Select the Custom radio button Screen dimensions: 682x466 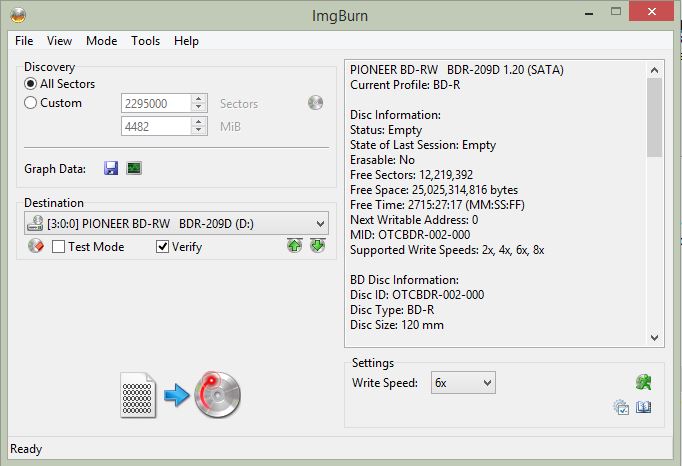pos(30,103)
